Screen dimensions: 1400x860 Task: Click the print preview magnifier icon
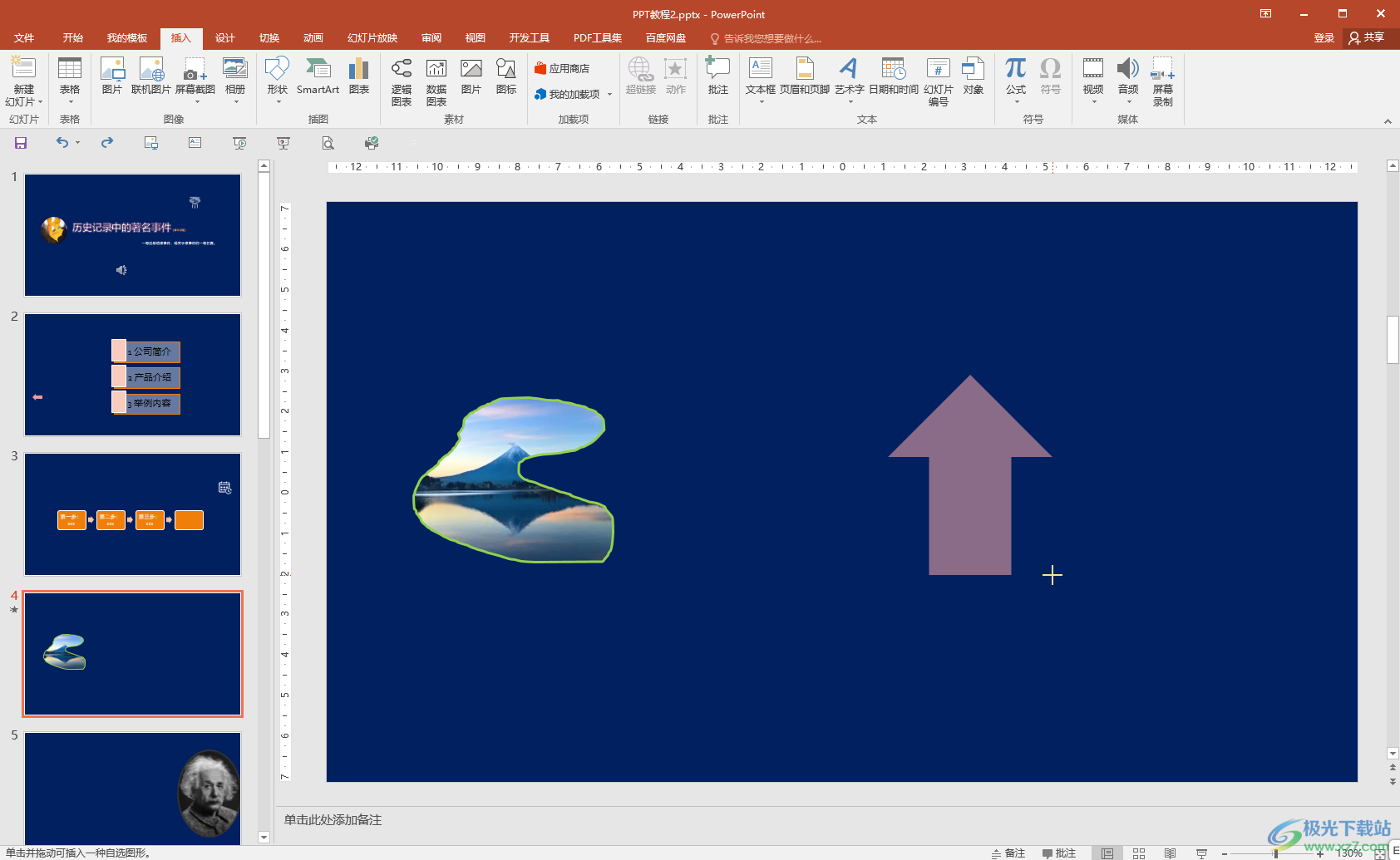tap(328, 143)
